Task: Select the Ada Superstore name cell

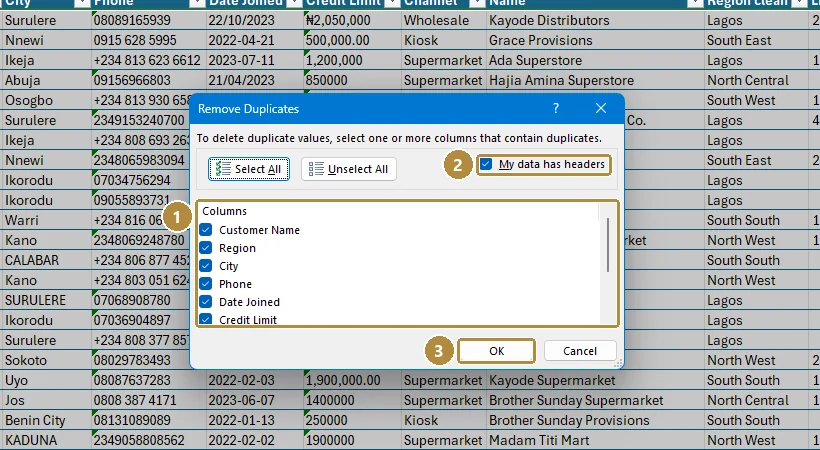Action: [x=595, y=60]
